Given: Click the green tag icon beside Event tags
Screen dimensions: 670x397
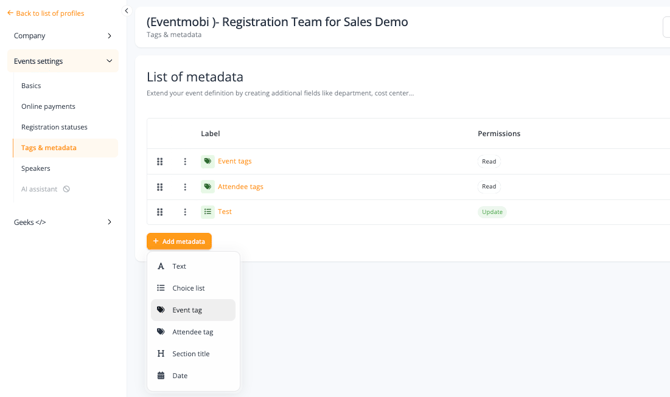Looking at the screenshot, I should [x=208, y=161].
